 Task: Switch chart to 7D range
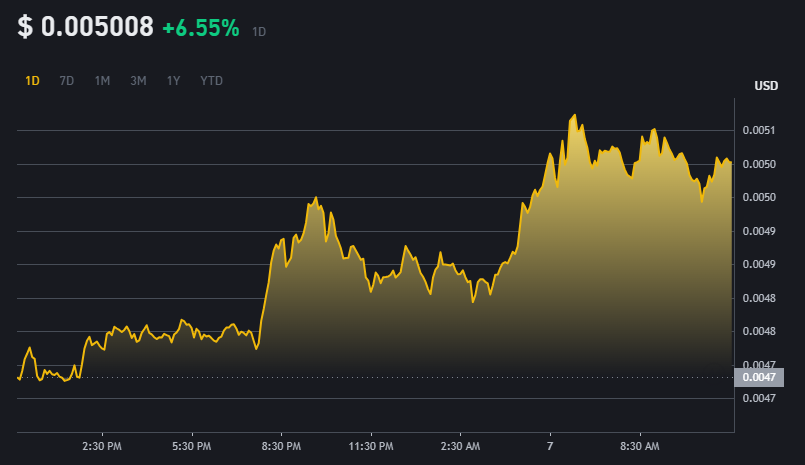(x=67, y=81)
